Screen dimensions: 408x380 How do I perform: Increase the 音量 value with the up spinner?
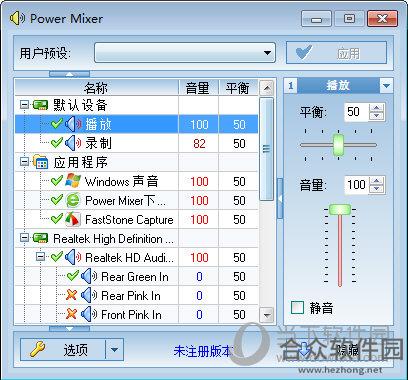[377, 180]
